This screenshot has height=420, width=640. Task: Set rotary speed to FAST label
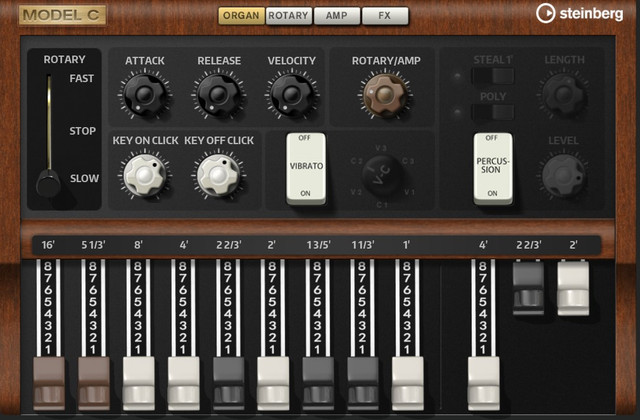[82, 78]
